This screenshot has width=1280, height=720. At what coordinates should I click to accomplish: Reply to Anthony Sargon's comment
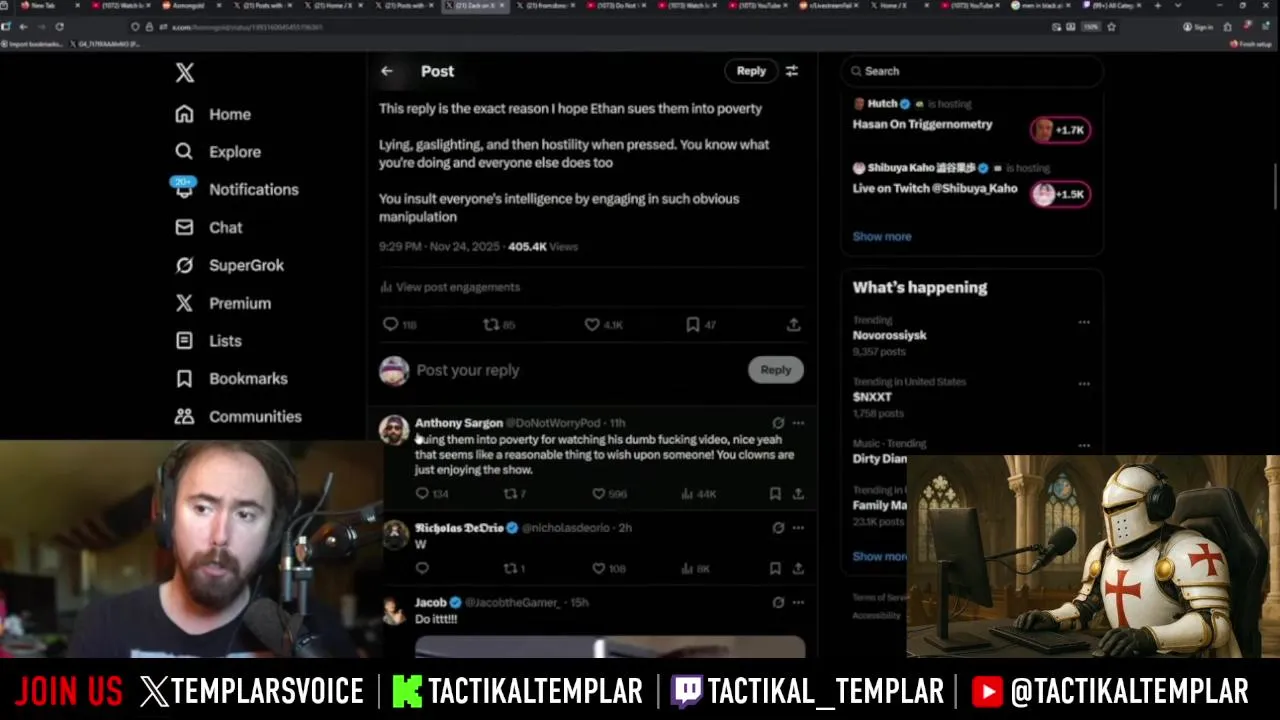tap(422, 494)
